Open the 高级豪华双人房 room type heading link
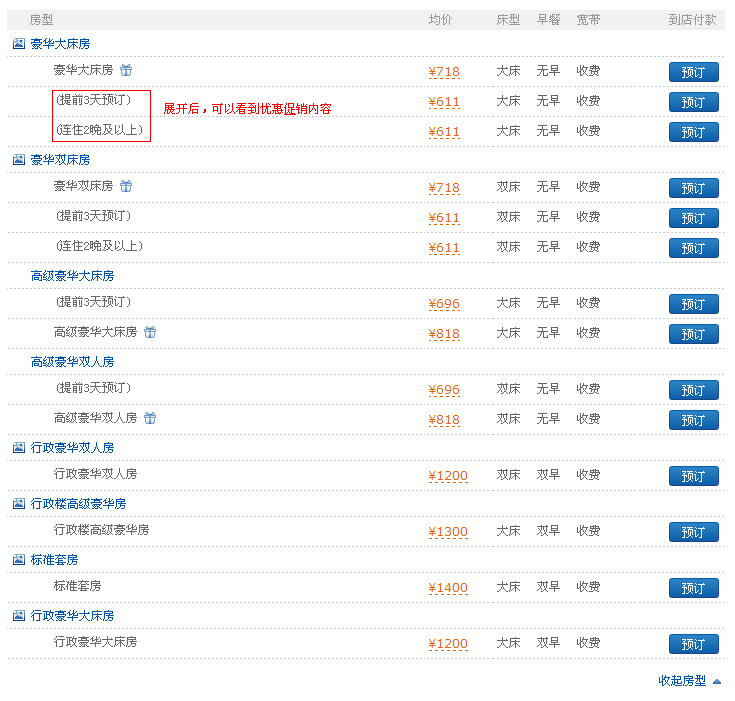This screenshot has height=701, width=735. point(72,362)
